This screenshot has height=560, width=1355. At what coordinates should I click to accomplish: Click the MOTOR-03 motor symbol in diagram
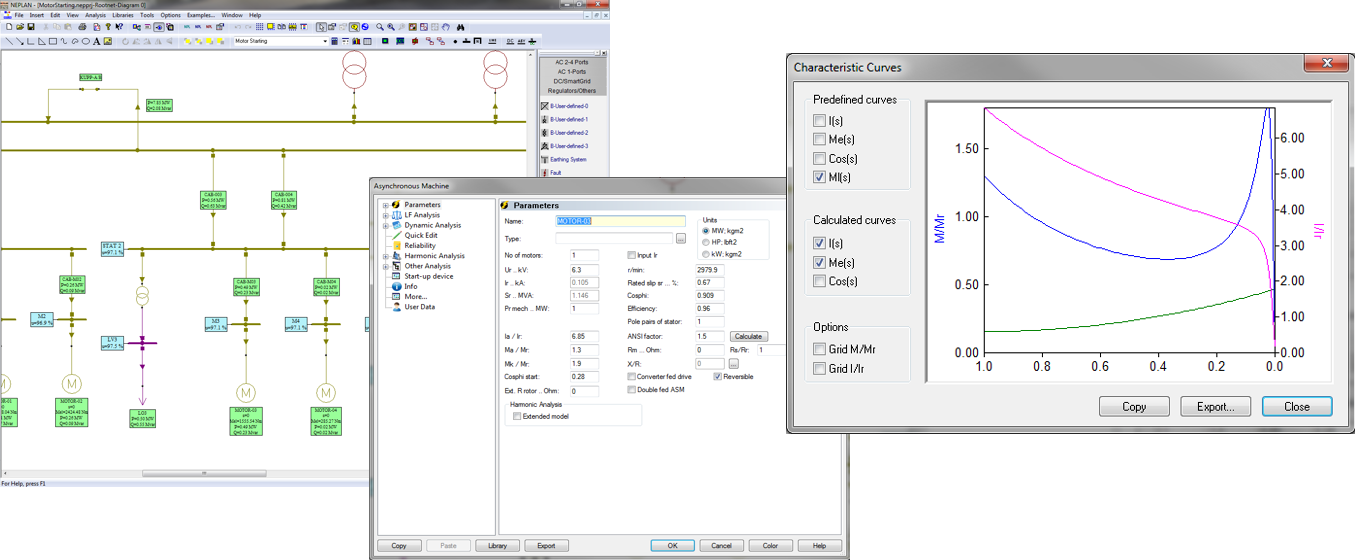[246, 391]
